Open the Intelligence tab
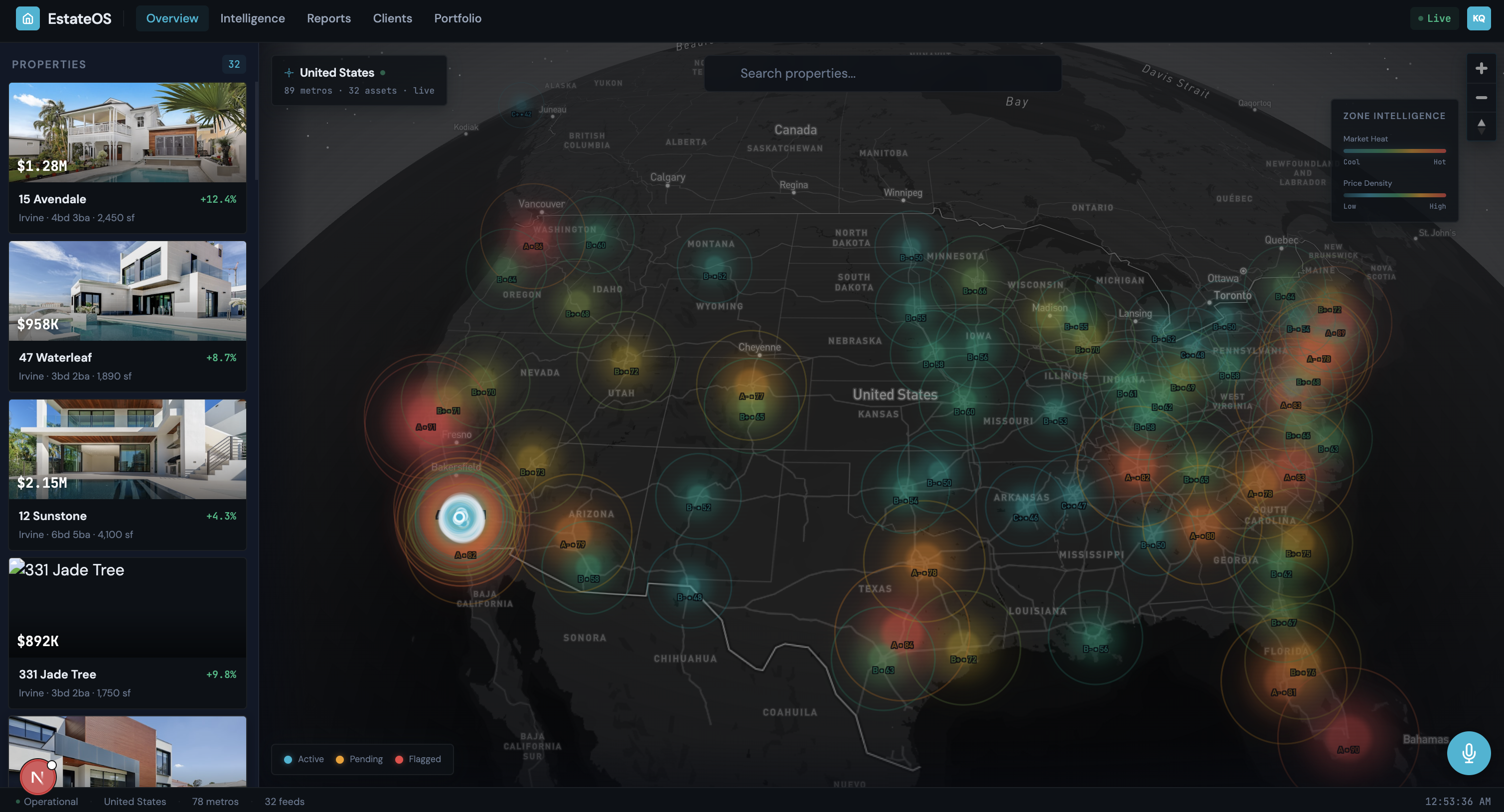 coord(252,18)
